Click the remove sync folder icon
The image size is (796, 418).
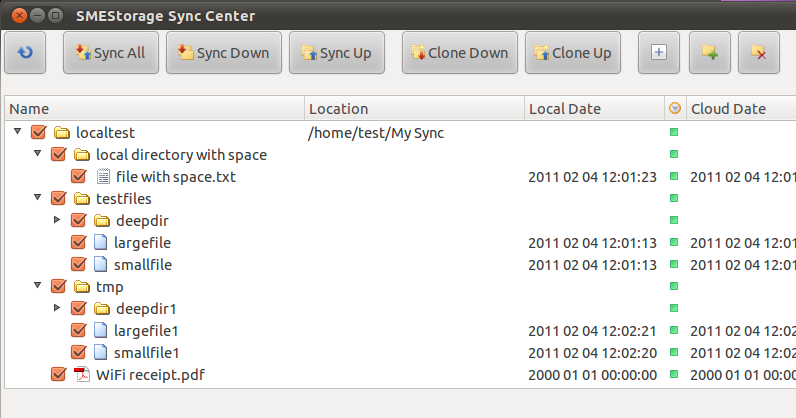[x=759, y=53]
